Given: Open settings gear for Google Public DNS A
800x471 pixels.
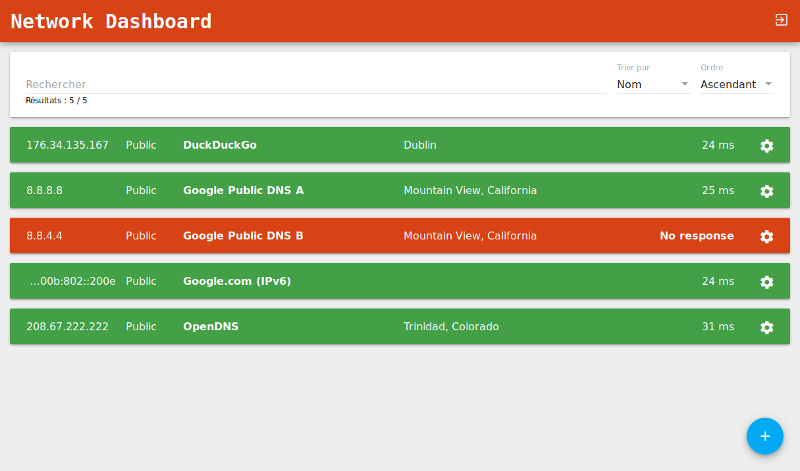Looking at the screenshot, I should [766, 191].
